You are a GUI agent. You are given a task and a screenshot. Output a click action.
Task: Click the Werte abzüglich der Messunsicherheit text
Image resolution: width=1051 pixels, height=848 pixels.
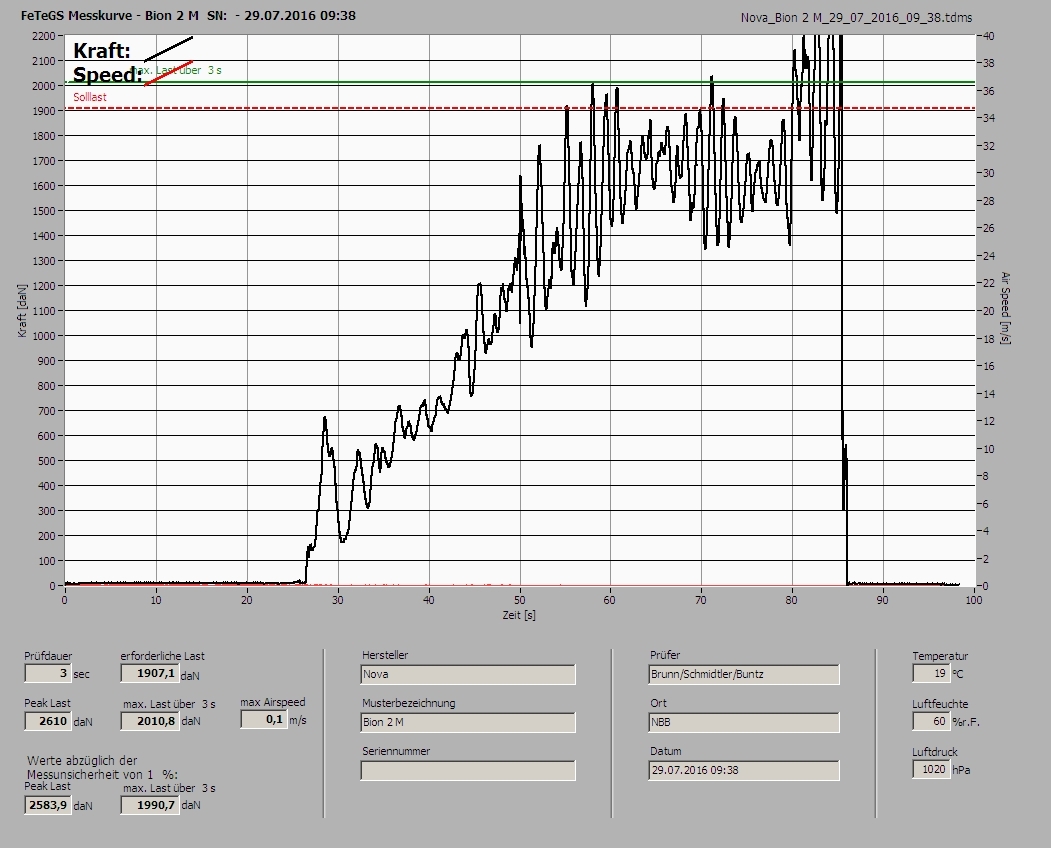[102, 768]
